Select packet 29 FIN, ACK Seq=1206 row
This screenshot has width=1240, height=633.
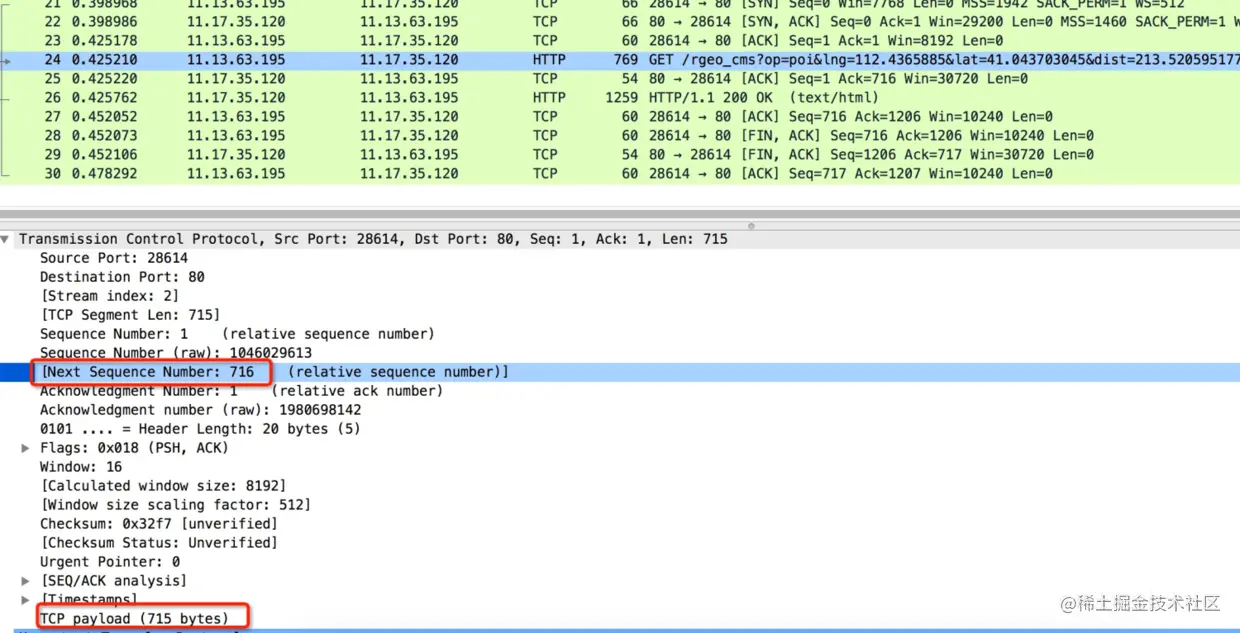pos(620,154)
